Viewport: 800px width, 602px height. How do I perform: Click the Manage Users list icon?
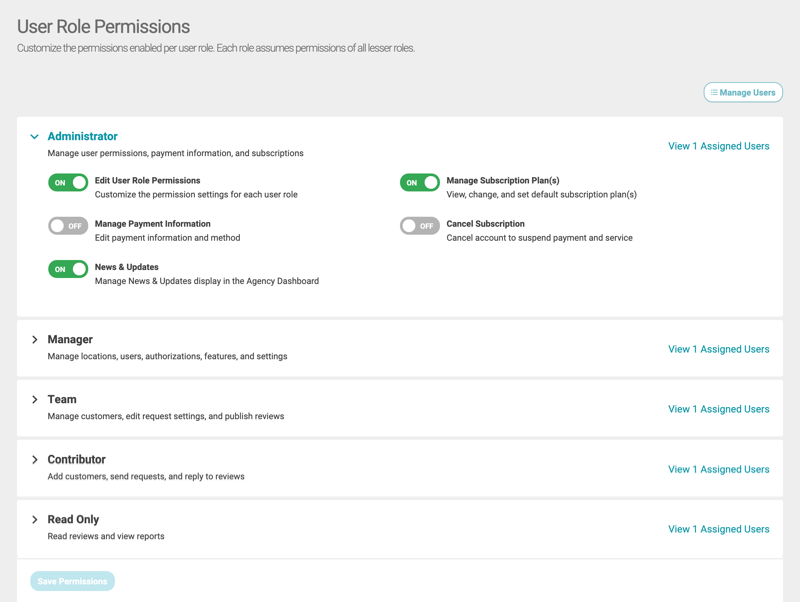pos(714,93)
